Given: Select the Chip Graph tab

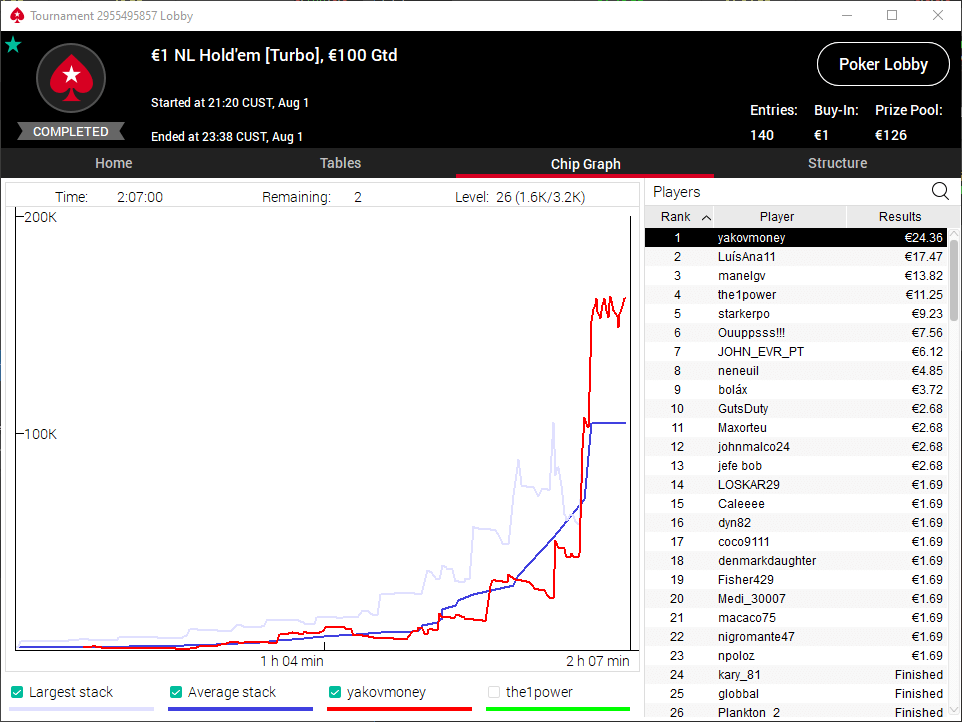Looking at the screenshot, I should tap(585, 164).
